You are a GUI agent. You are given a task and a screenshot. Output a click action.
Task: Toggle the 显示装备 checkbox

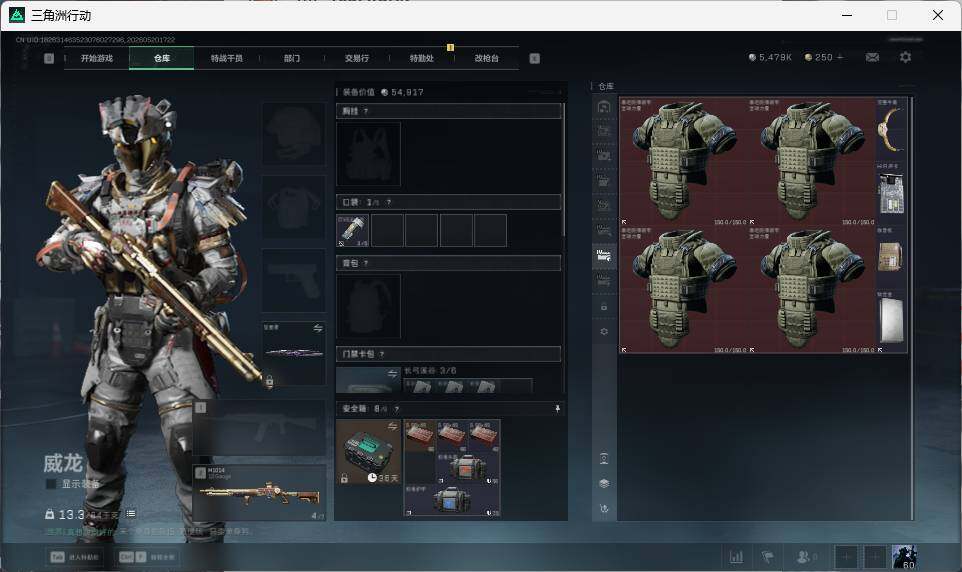tap(52, 484)
